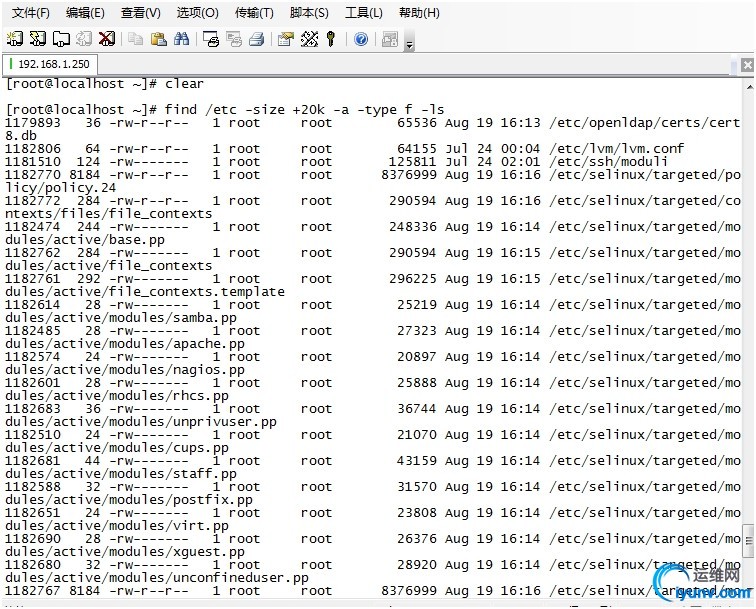
Task: Open Session Options toolbar icon
Action: 285,39
